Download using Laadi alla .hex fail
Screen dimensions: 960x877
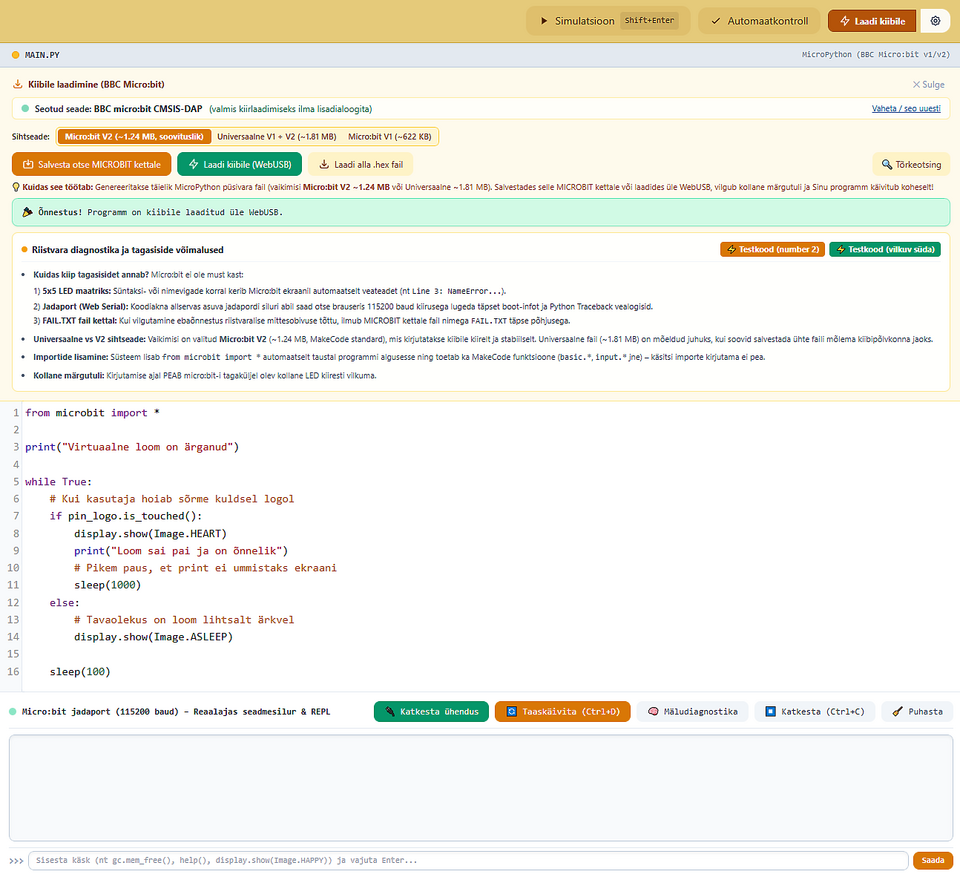(361, 164)
